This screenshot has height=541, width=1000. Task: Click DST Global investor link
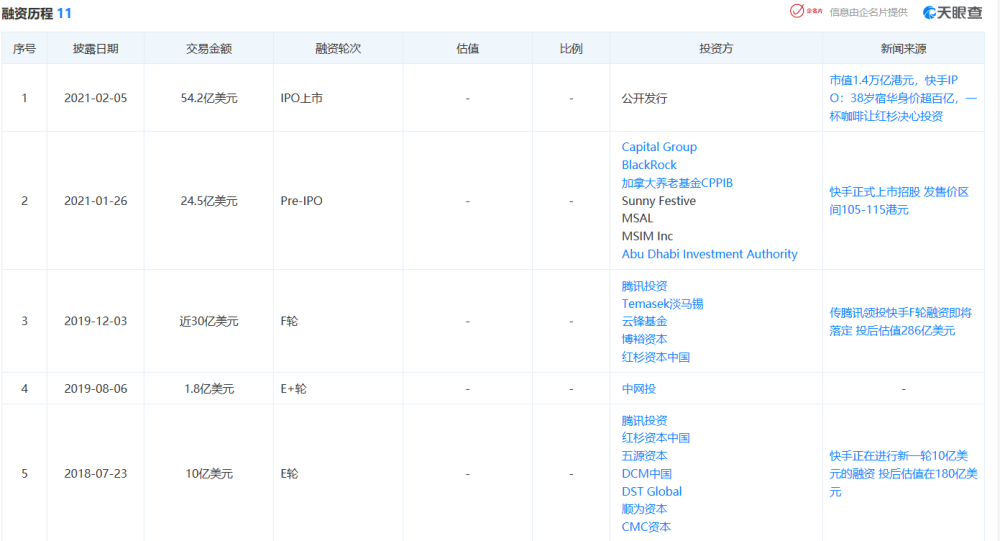(x=651, y=491)
